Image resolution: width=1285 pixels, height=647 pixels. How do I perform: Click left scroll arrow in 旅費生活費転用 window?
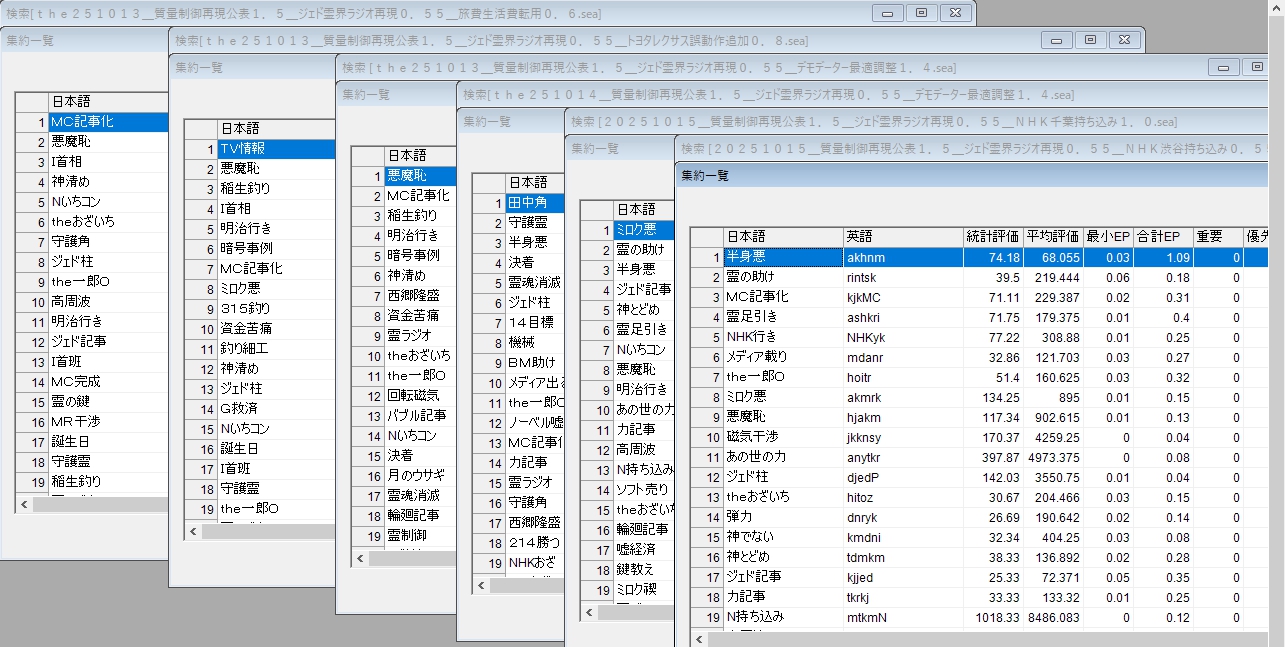(x=23, y=505)
